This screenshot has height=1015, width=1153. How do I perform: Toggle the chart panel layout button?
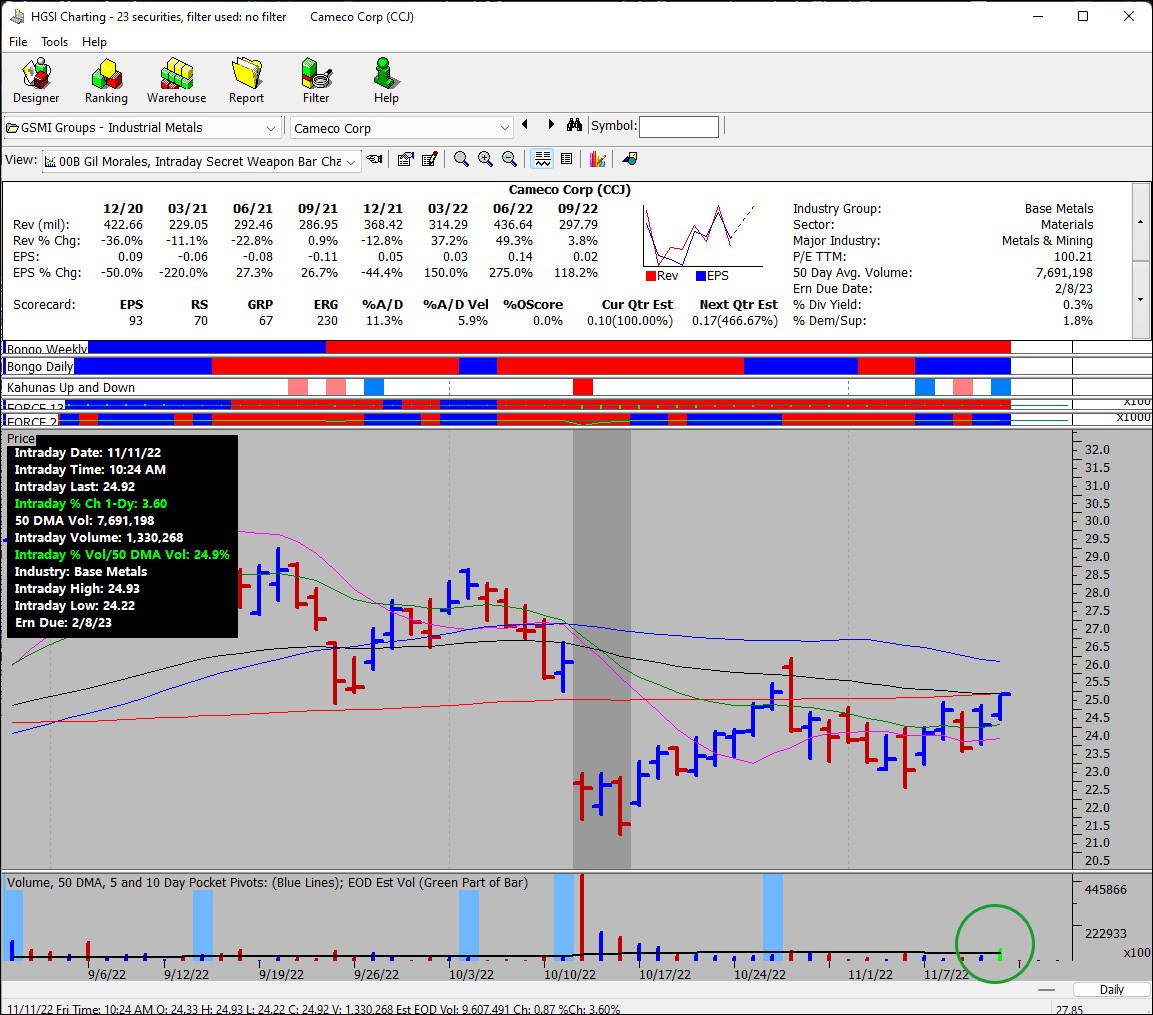pos(543,159)
